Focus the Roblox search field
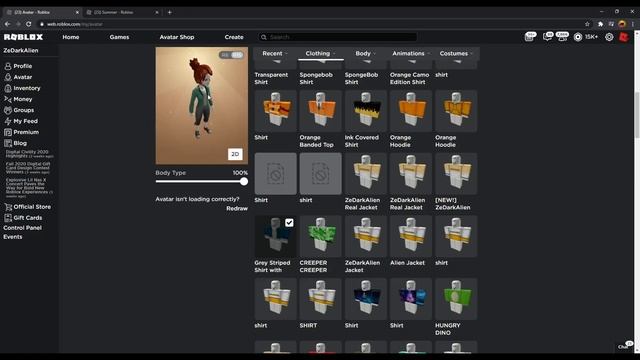Screen dimensions: 640x360 (338, 37)
